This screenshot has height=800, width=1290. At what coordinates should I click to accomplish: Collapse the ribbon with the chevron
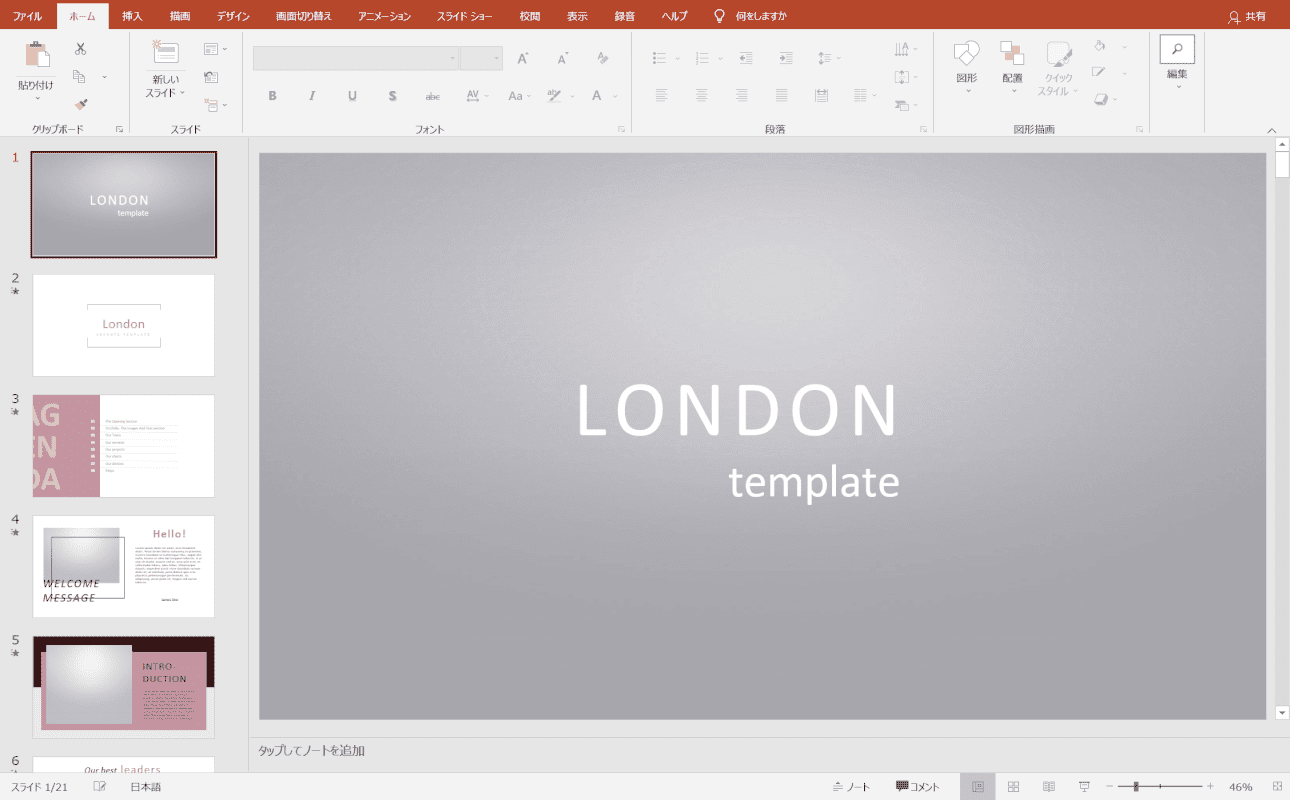[x=1272, y=130]
